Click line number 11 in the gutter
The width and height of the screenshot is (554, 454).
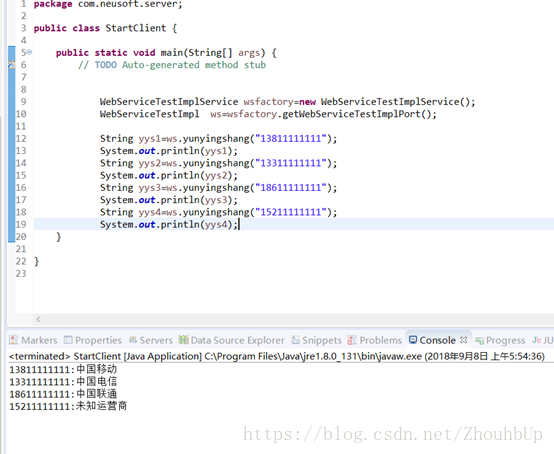coord(21,126)
